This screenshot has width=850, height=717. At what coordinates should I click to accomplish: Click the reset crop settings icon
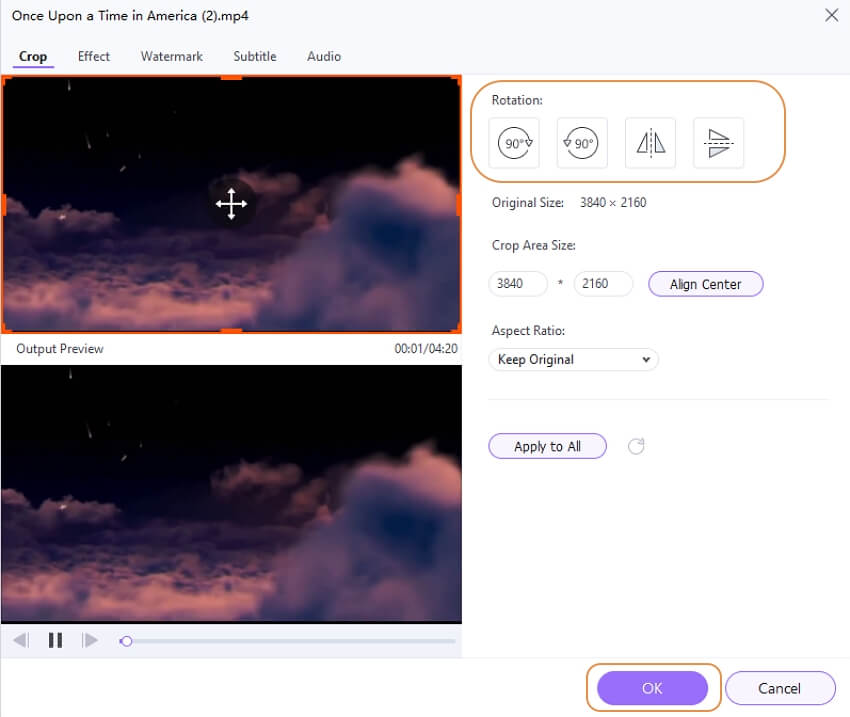click(x=636, y=446)
